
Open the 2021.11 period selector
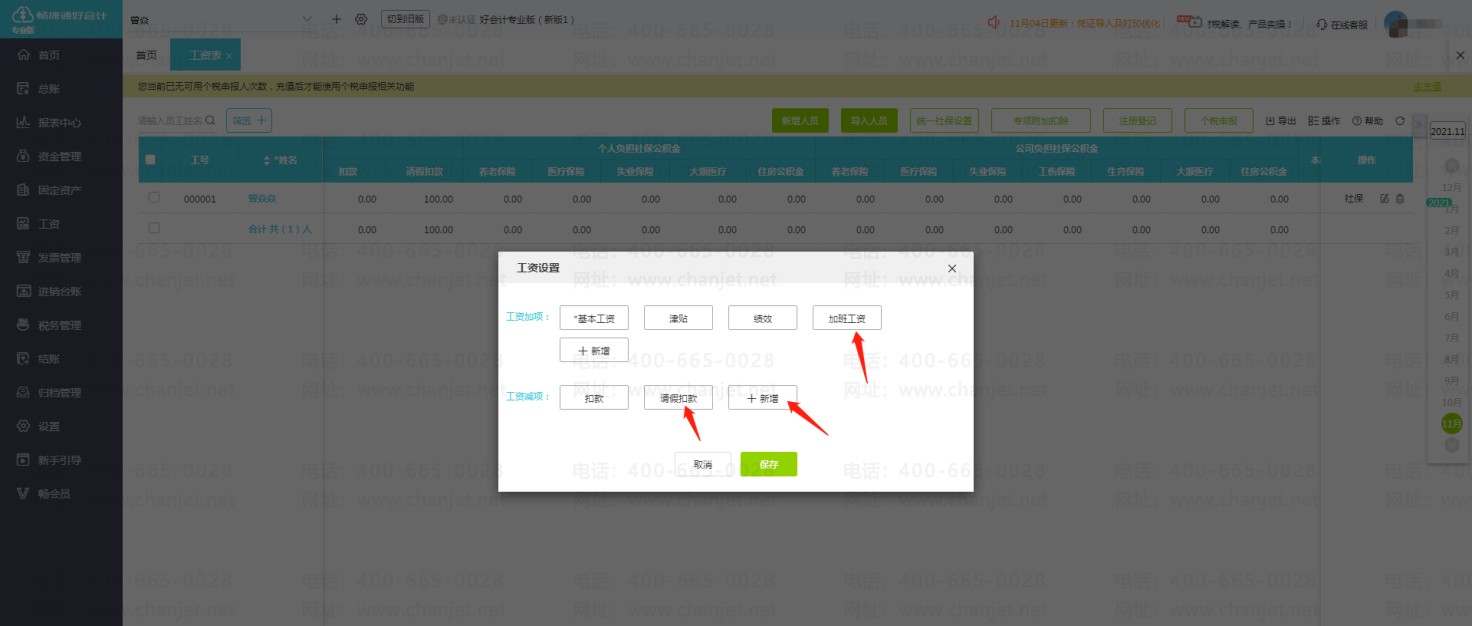(x=1447, y=131)
